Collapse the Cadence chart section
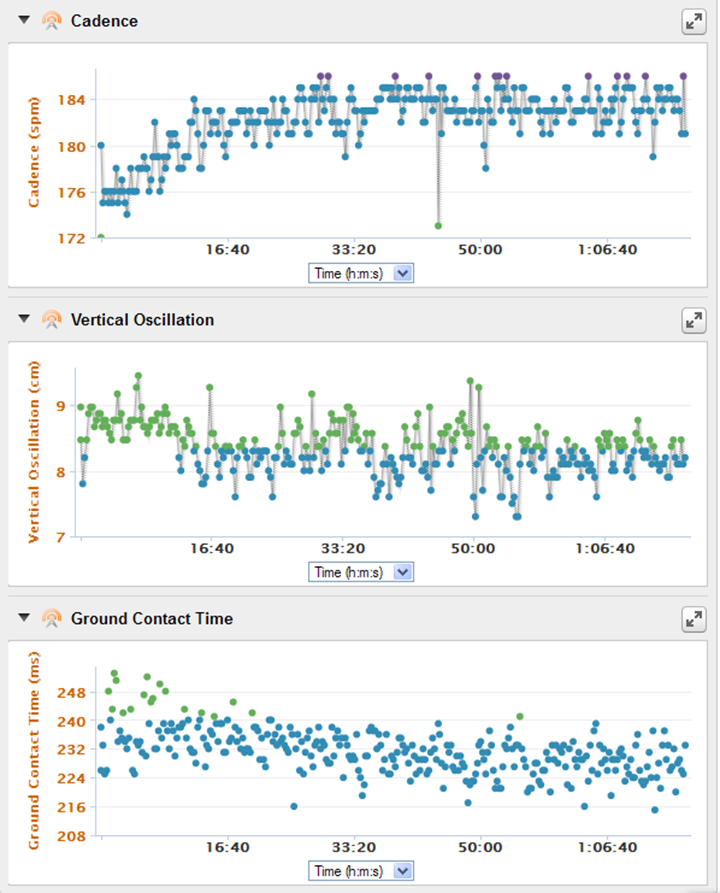The height and width of the screenshot is (893, 720). tap(24, 20)
